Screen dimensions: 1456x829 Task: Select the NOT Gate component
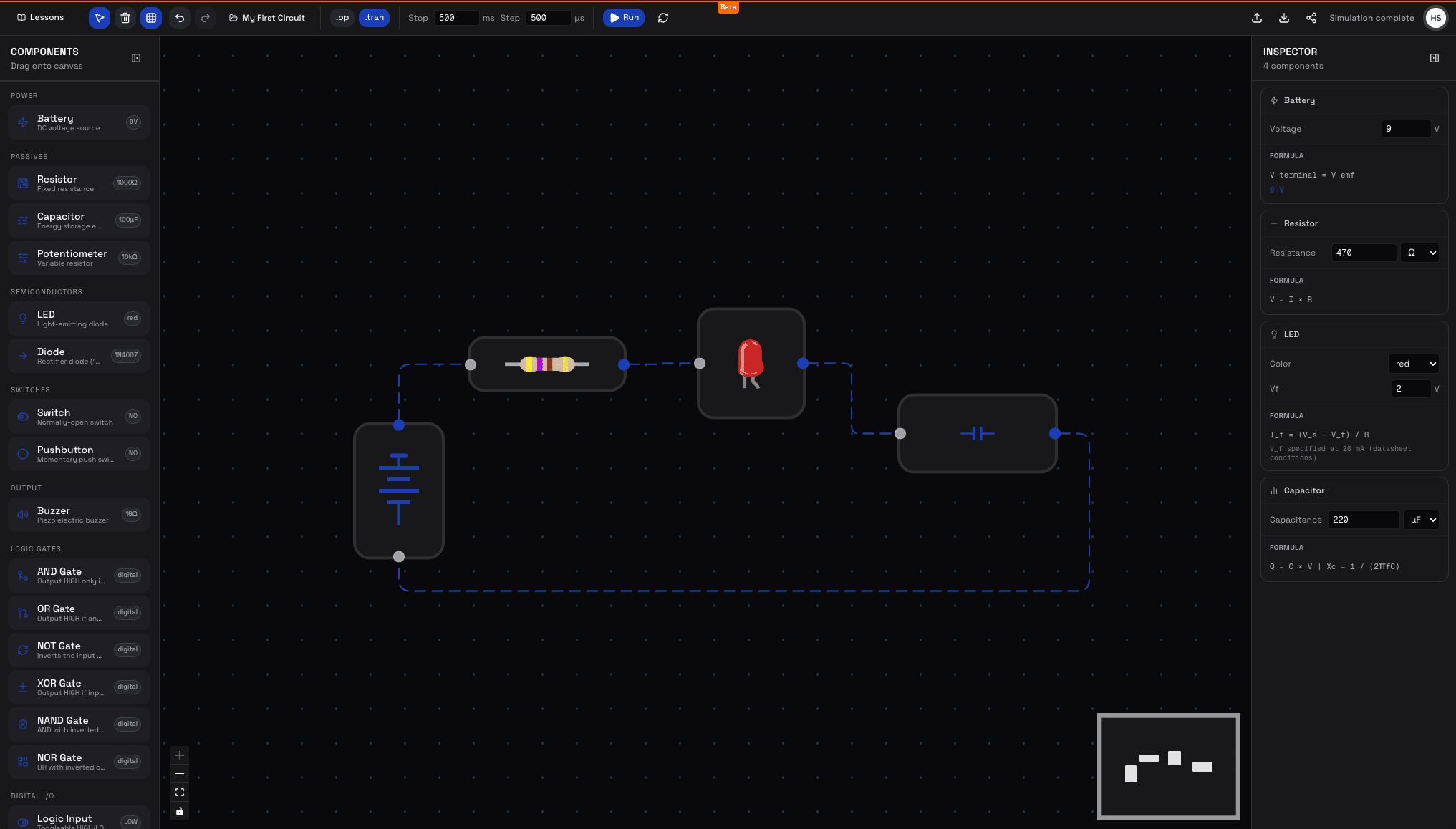(79, 650)
